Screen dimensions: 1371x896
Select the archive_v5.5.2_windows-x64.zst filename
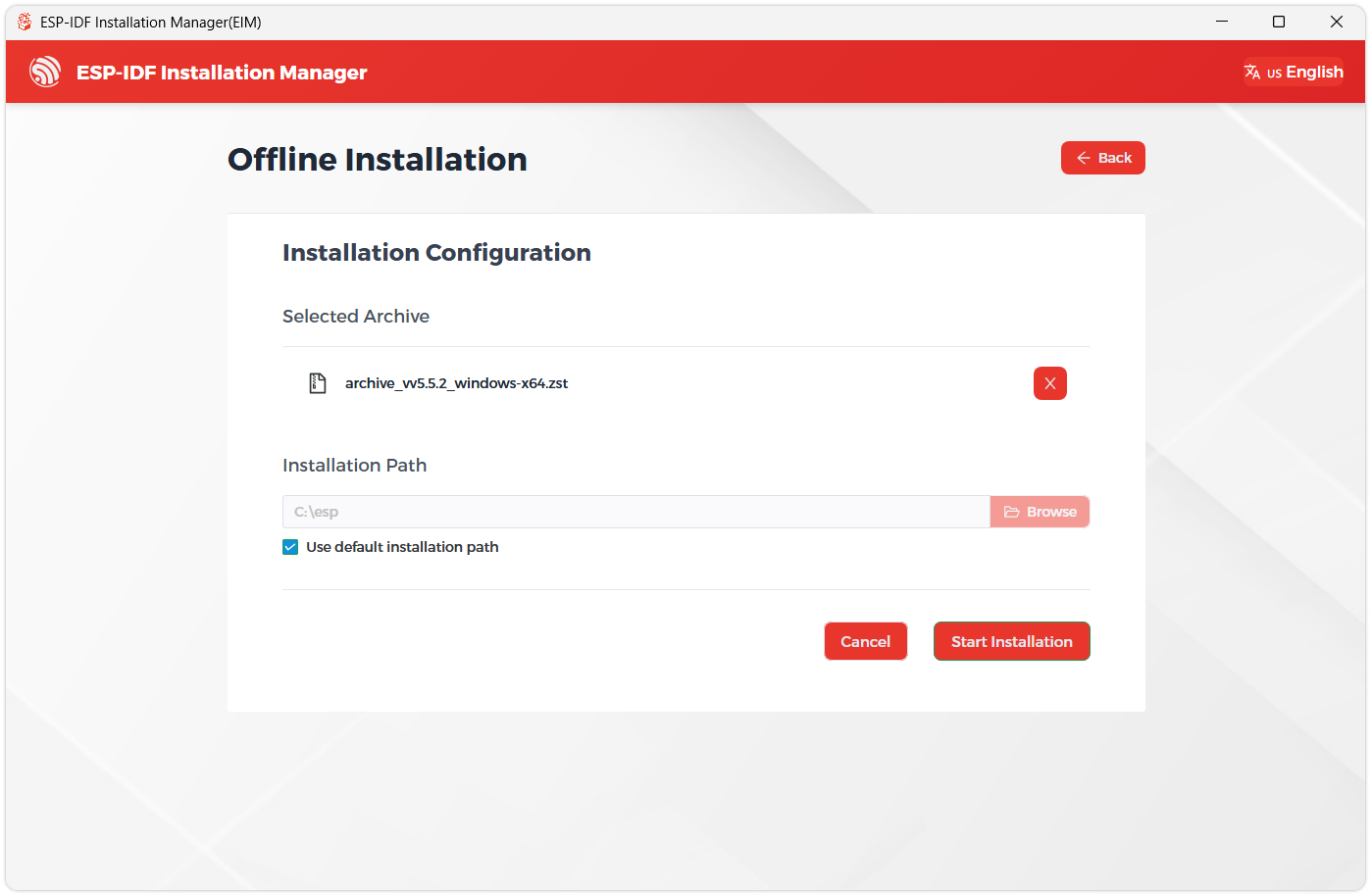pyautogui.click(x=456, y=383)
